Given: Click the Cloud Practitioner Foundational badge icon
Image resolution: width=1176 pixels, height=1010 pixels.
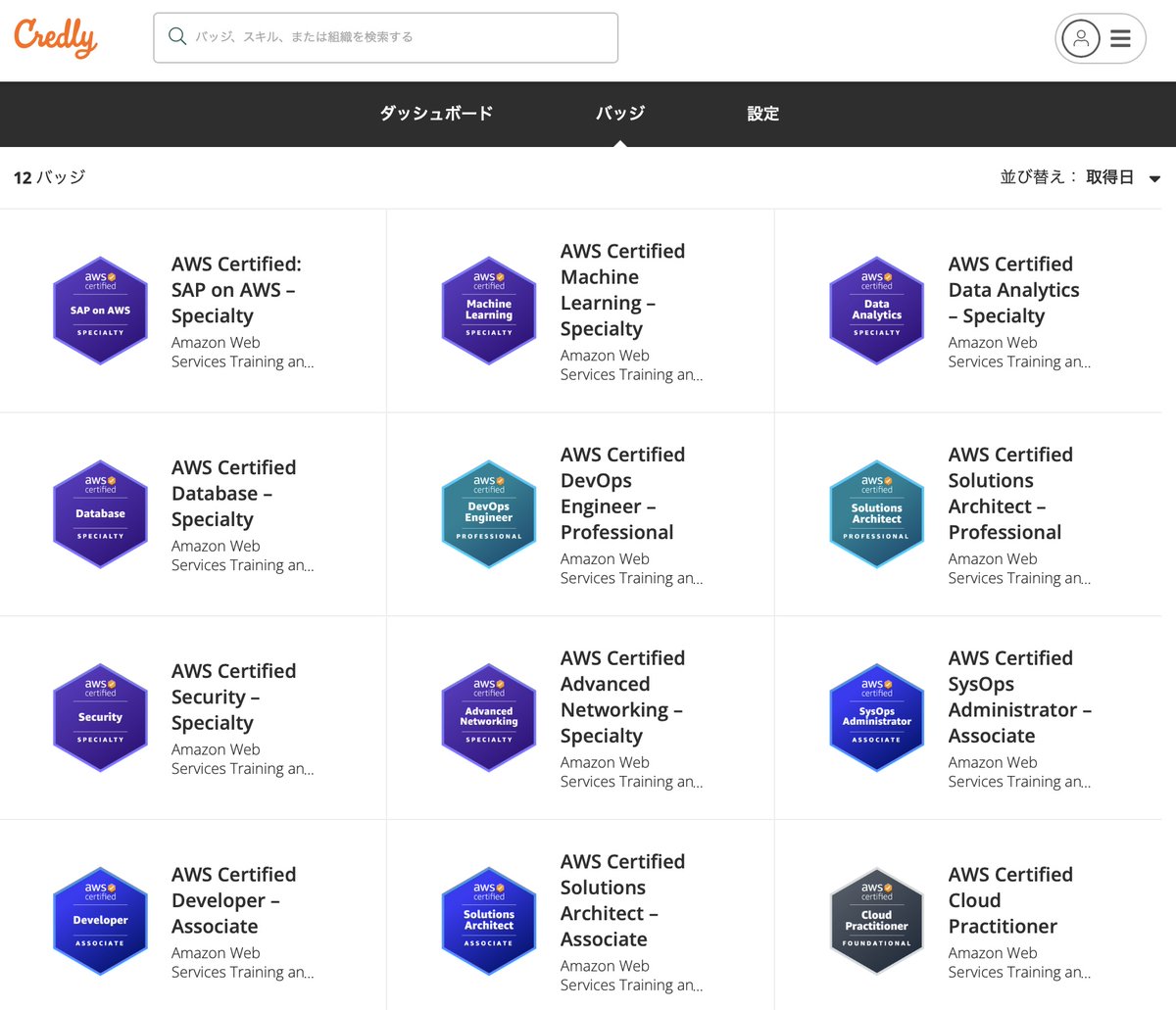Looking at the screenshot, I should [877, 922].
